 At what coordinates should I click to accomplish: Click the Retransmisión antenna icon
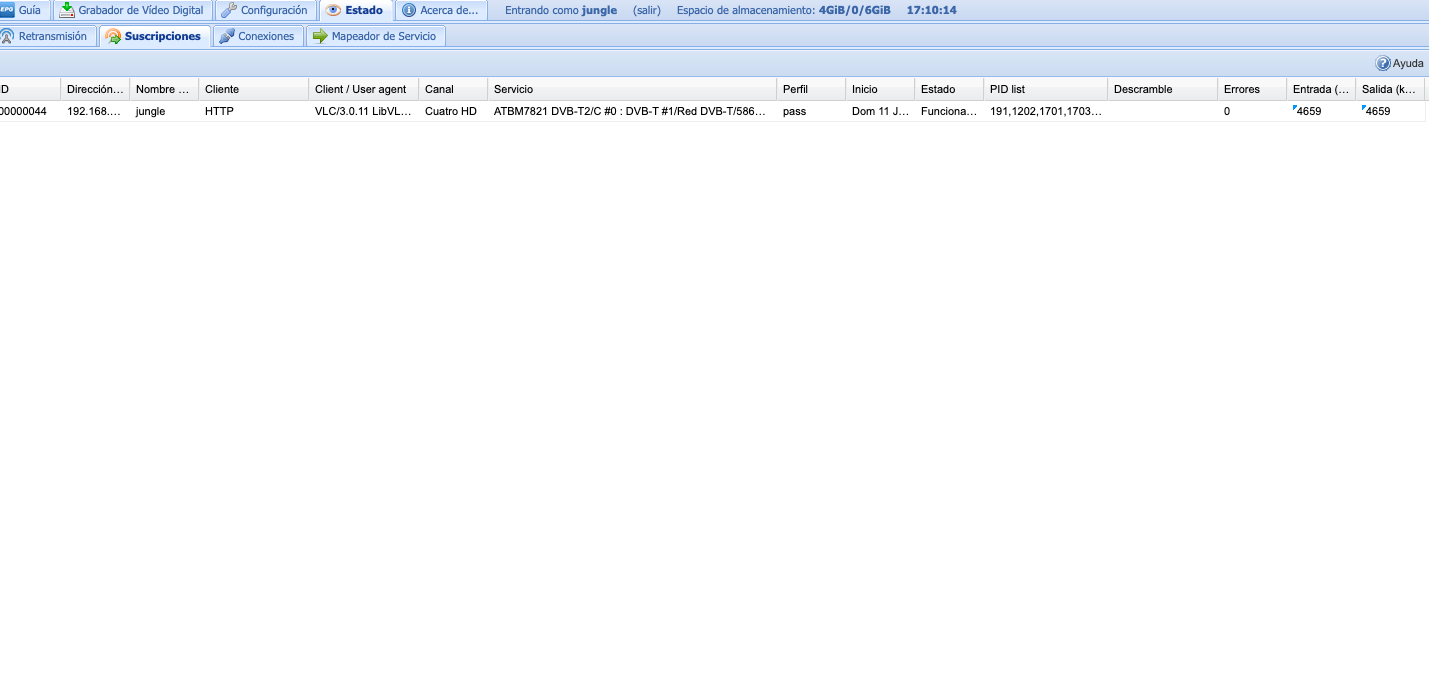coord(7,36)
